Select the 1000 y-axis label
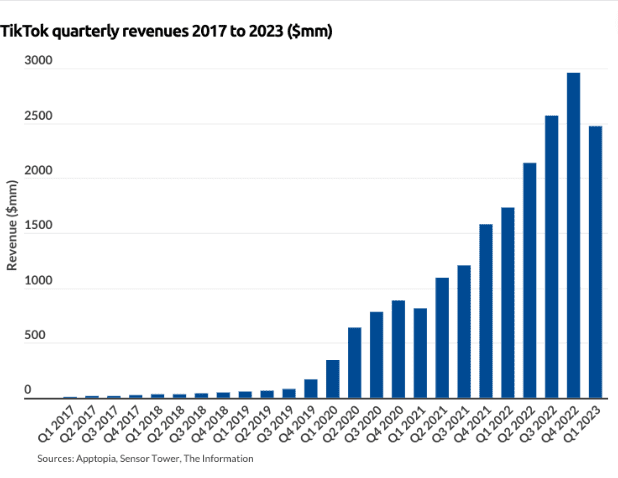The image size is (618, 478). point(38,280)
